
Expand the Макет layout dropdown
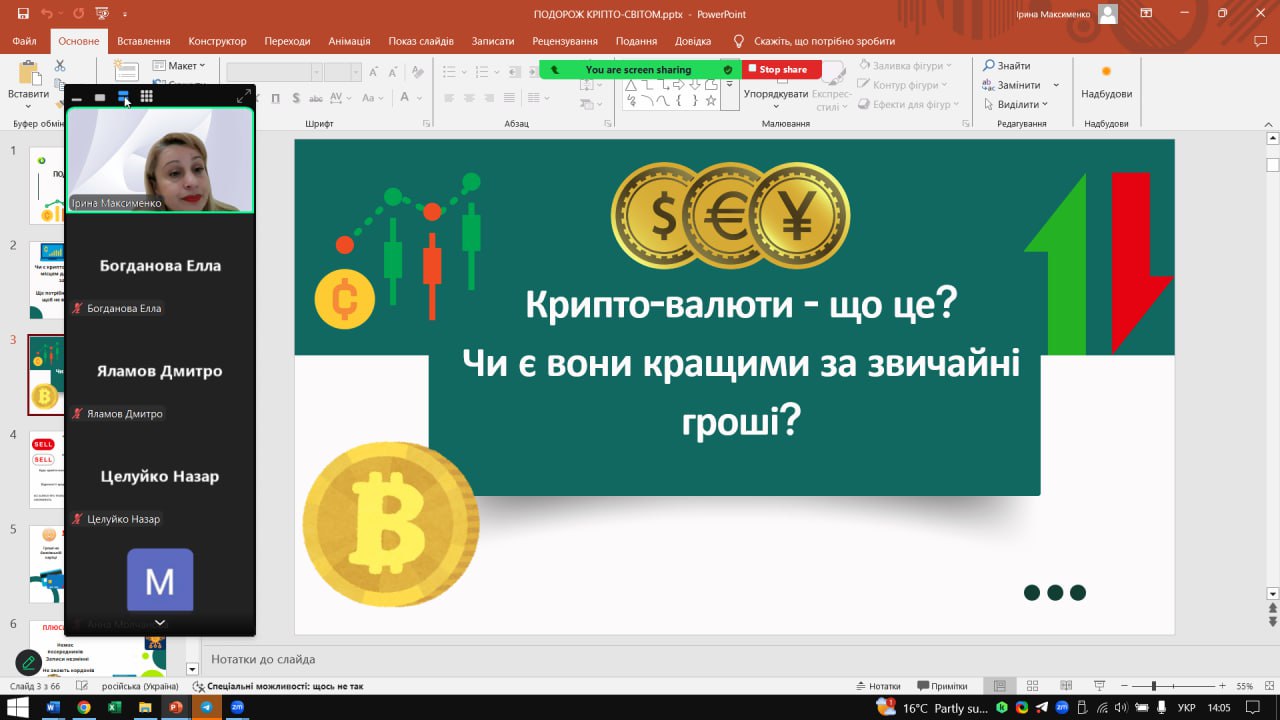180,66
